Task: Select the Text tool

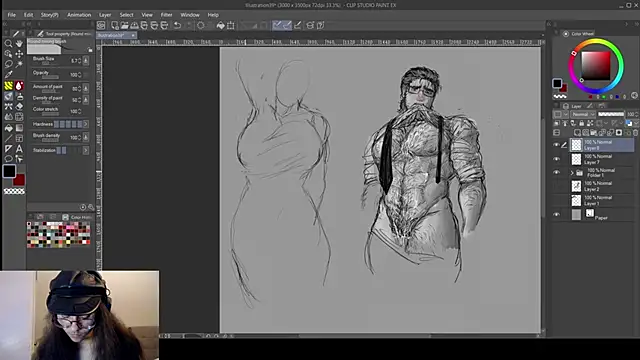Action: pos(19,149)
